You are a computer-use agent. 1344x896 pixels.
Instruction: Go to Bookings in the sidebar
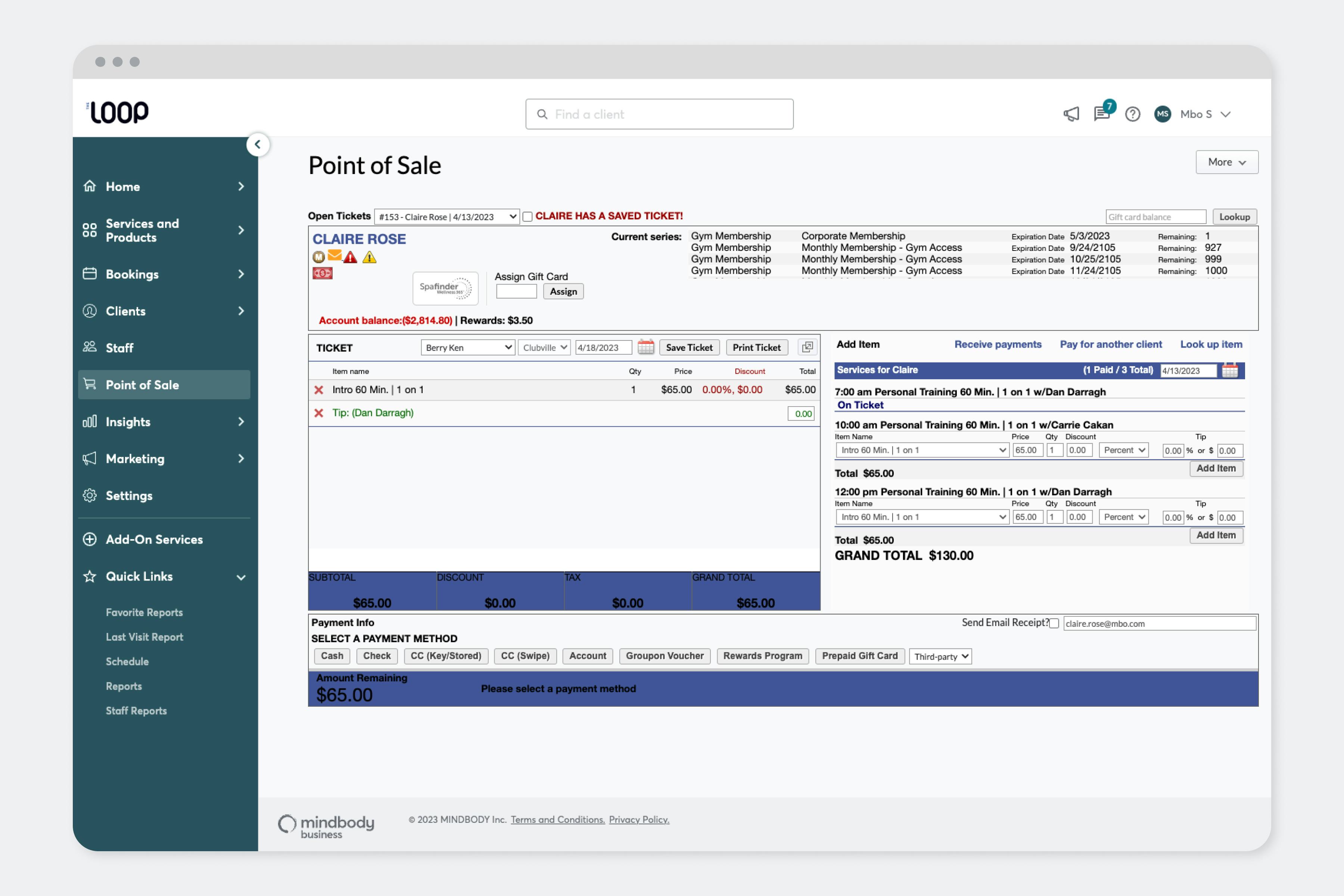132,274
